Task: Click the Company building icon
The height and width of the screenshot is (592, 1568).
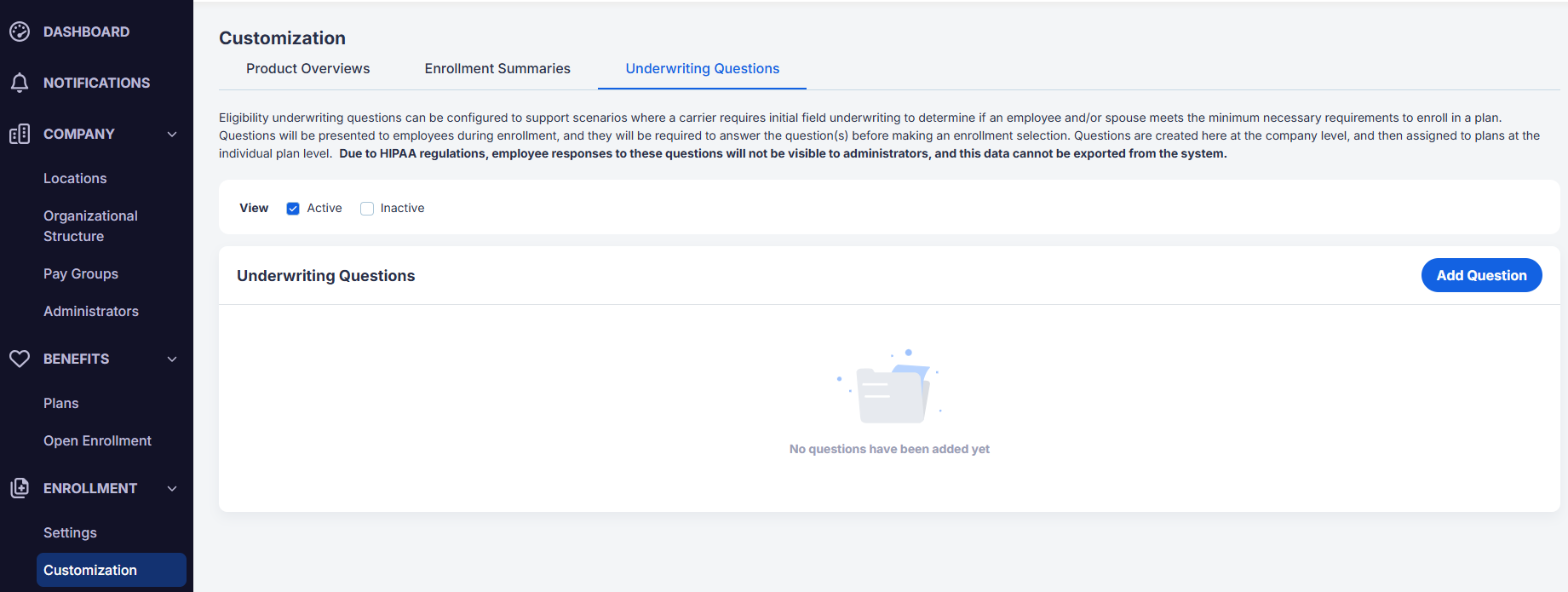Action: coord(20,134)
